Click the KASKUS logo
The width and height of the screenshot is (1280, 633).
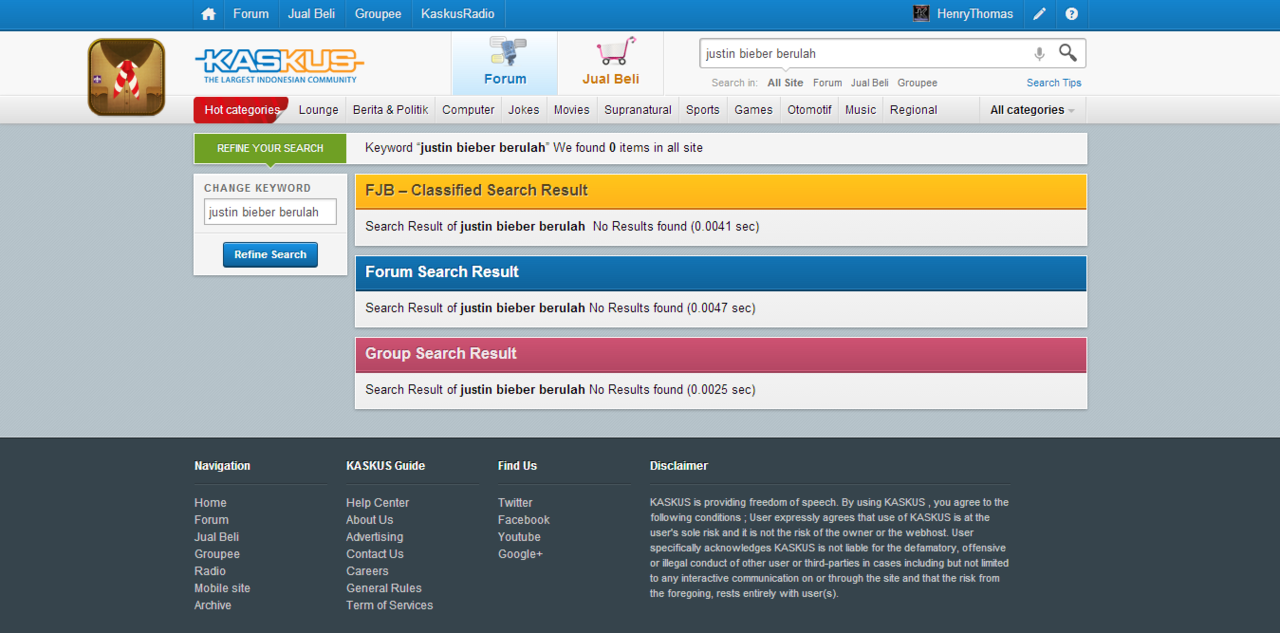point(279,66)
